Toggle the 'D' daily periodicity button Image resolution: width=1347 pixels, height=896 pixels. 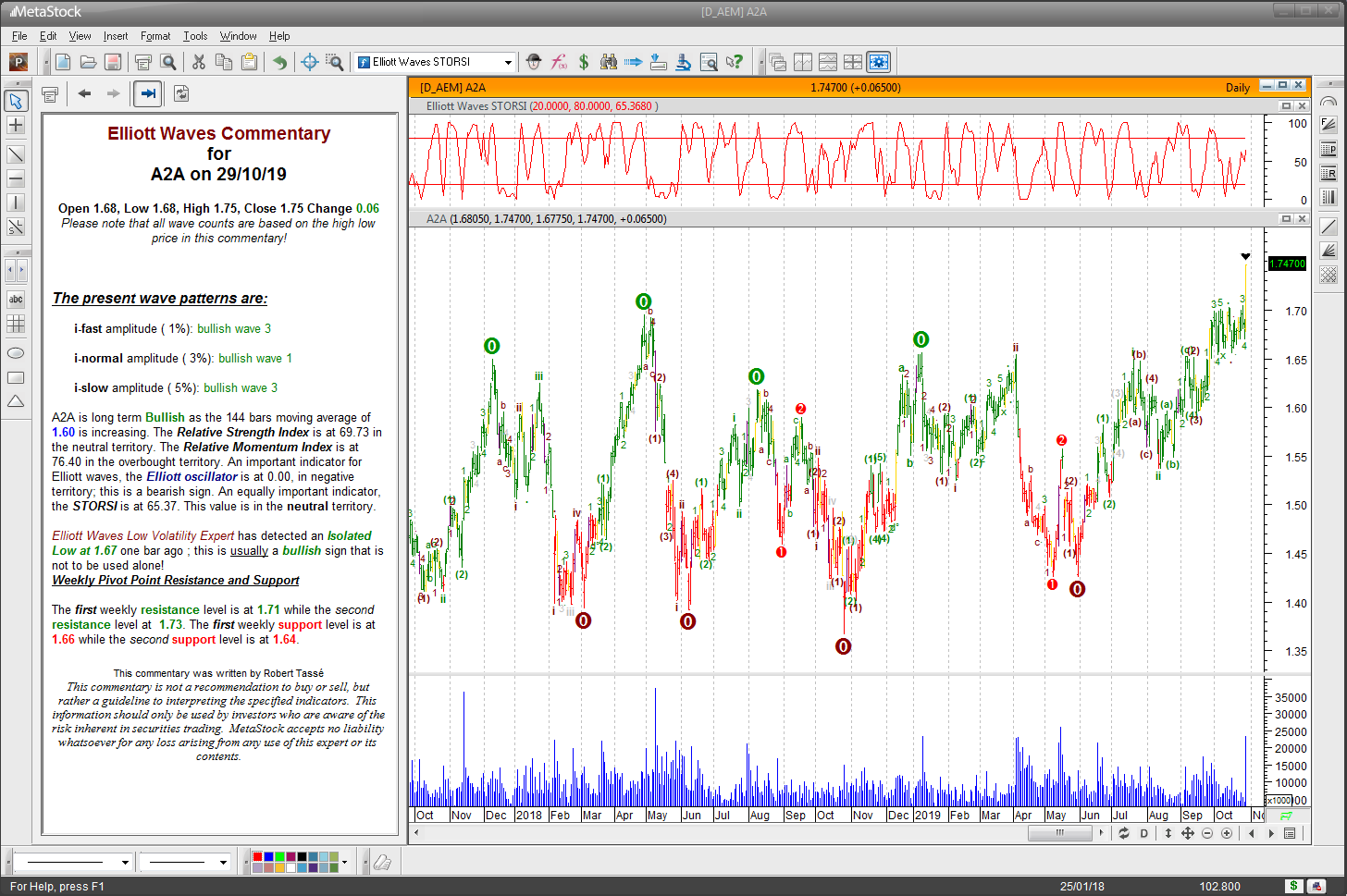coord(1143,833)
